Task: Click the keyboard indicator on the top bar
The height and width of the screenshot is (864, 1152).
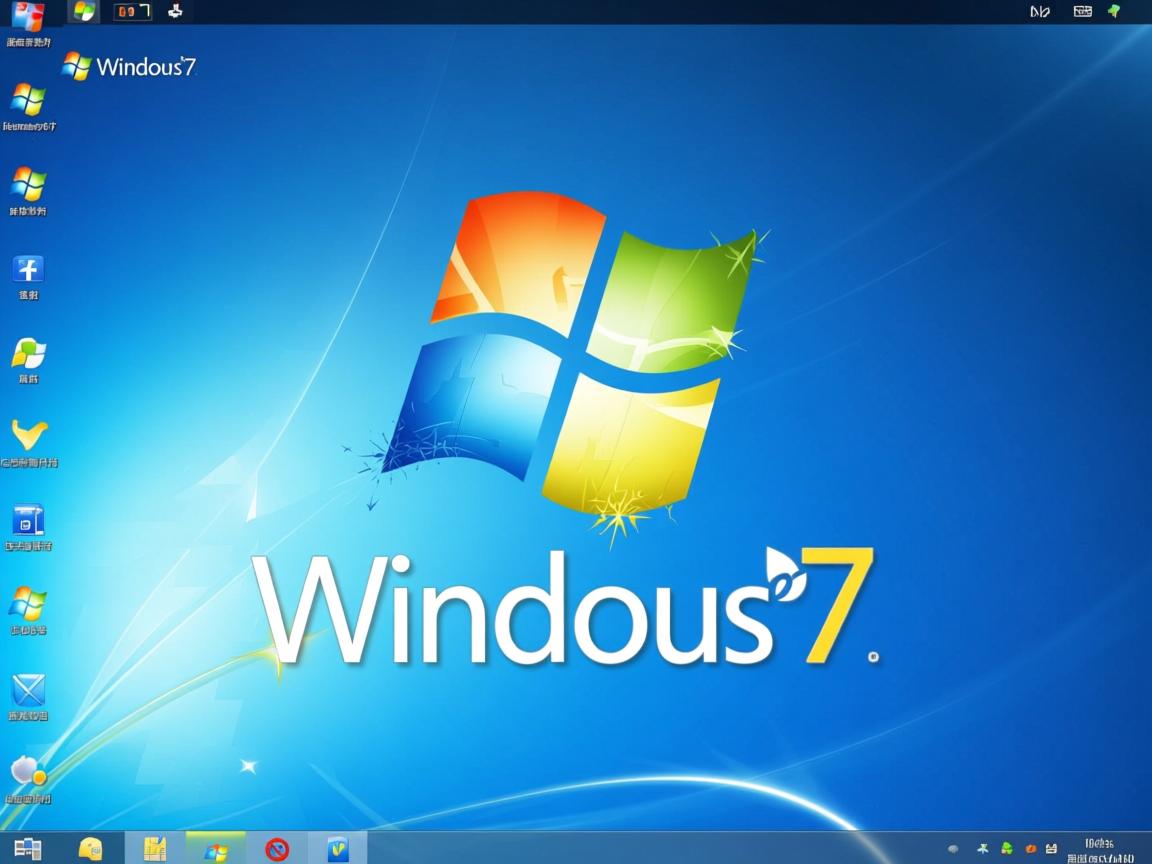Action: [x=1082, y=11]
